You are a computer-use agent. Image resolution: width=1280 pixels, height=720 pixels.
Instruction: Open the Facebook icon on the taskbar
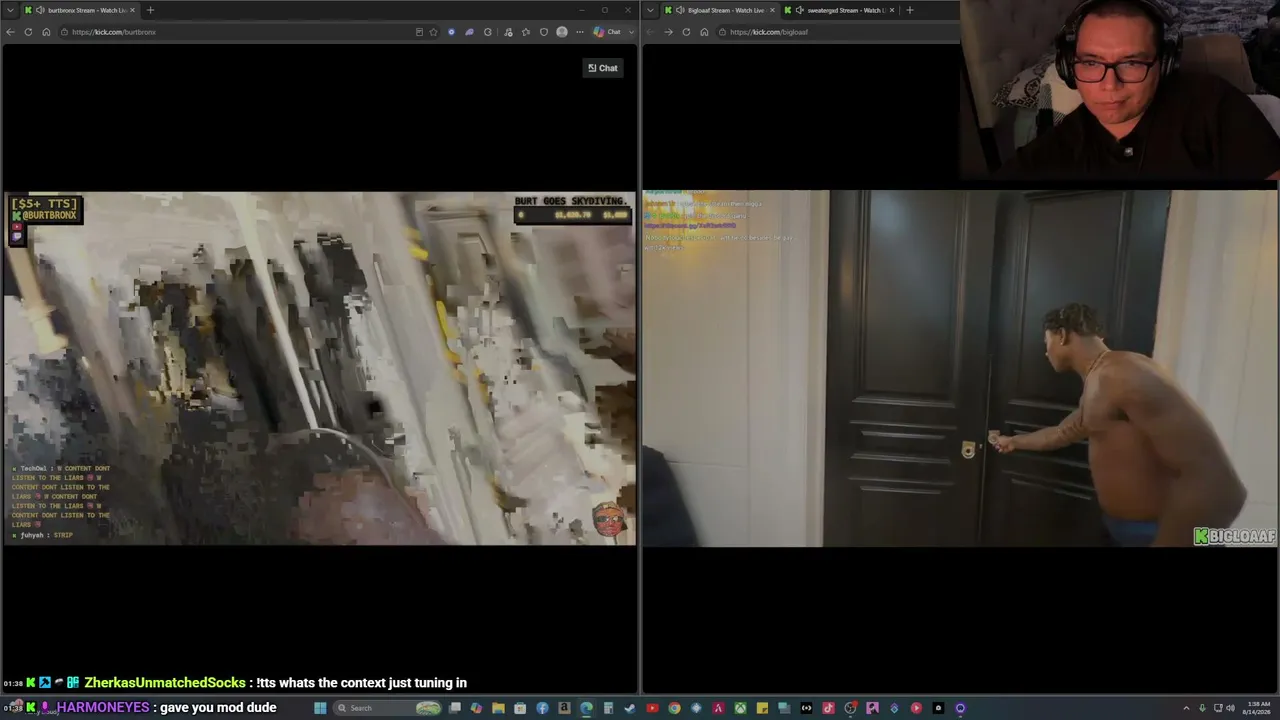[x=542, y=708]
